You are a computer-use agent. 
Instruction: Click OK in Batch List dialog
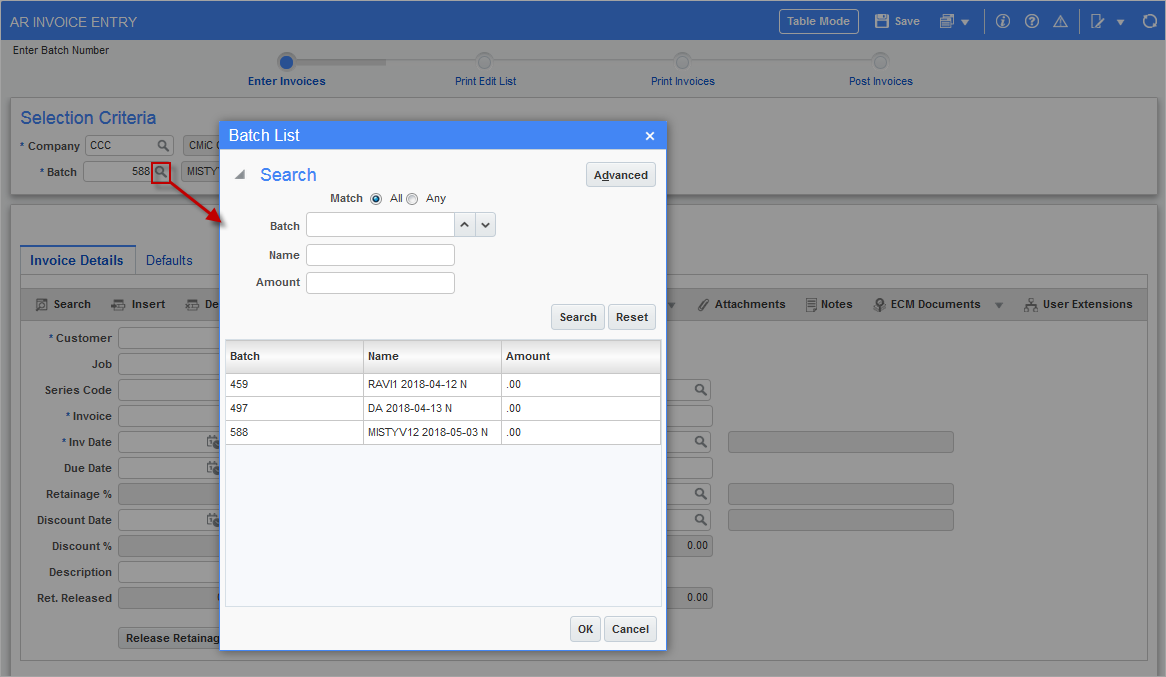pyautogui.click(x=586, y=629)
